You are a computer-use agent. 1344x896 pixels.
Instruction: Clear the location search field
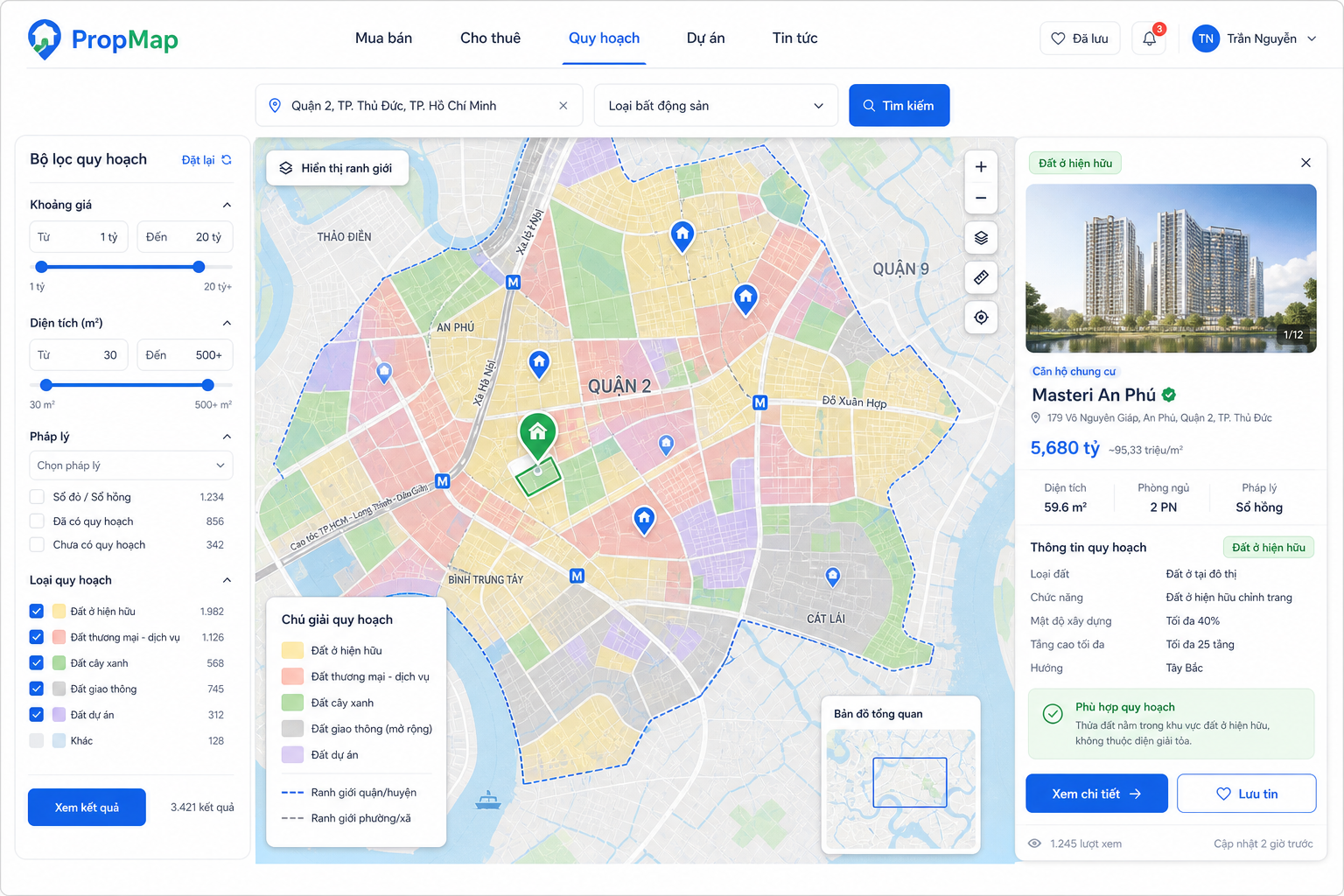[x=563, y=106]
